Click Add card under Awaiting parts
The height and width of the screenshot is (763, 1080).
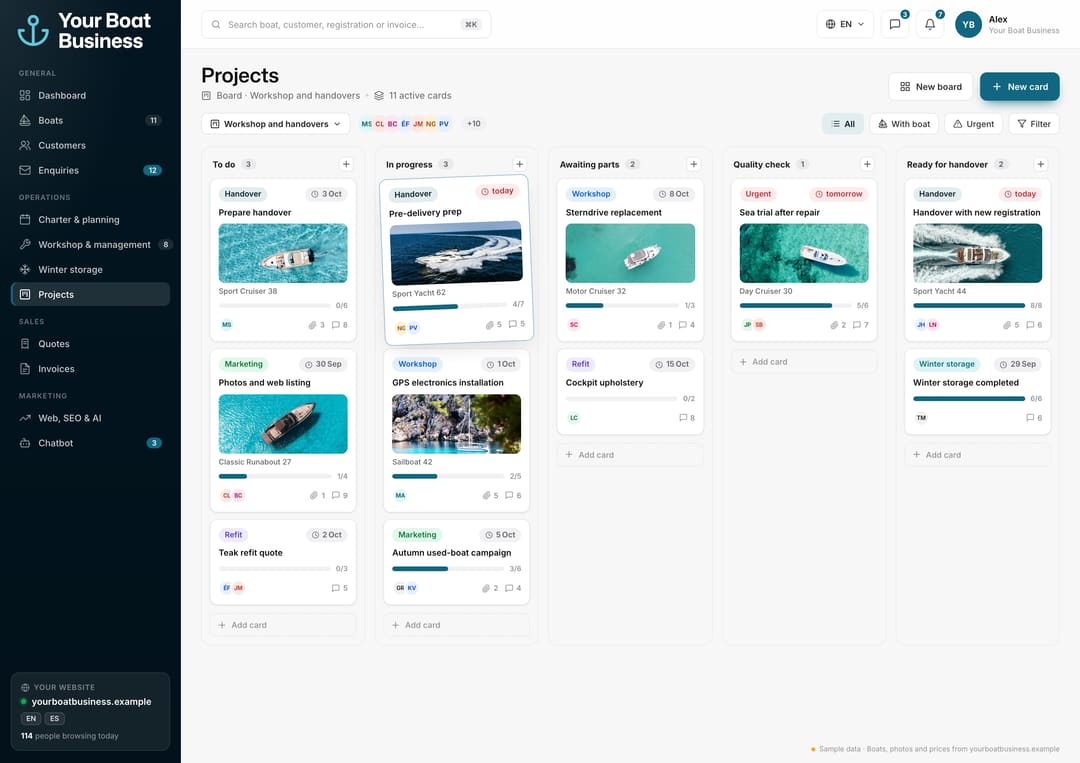tap(630, 454)
